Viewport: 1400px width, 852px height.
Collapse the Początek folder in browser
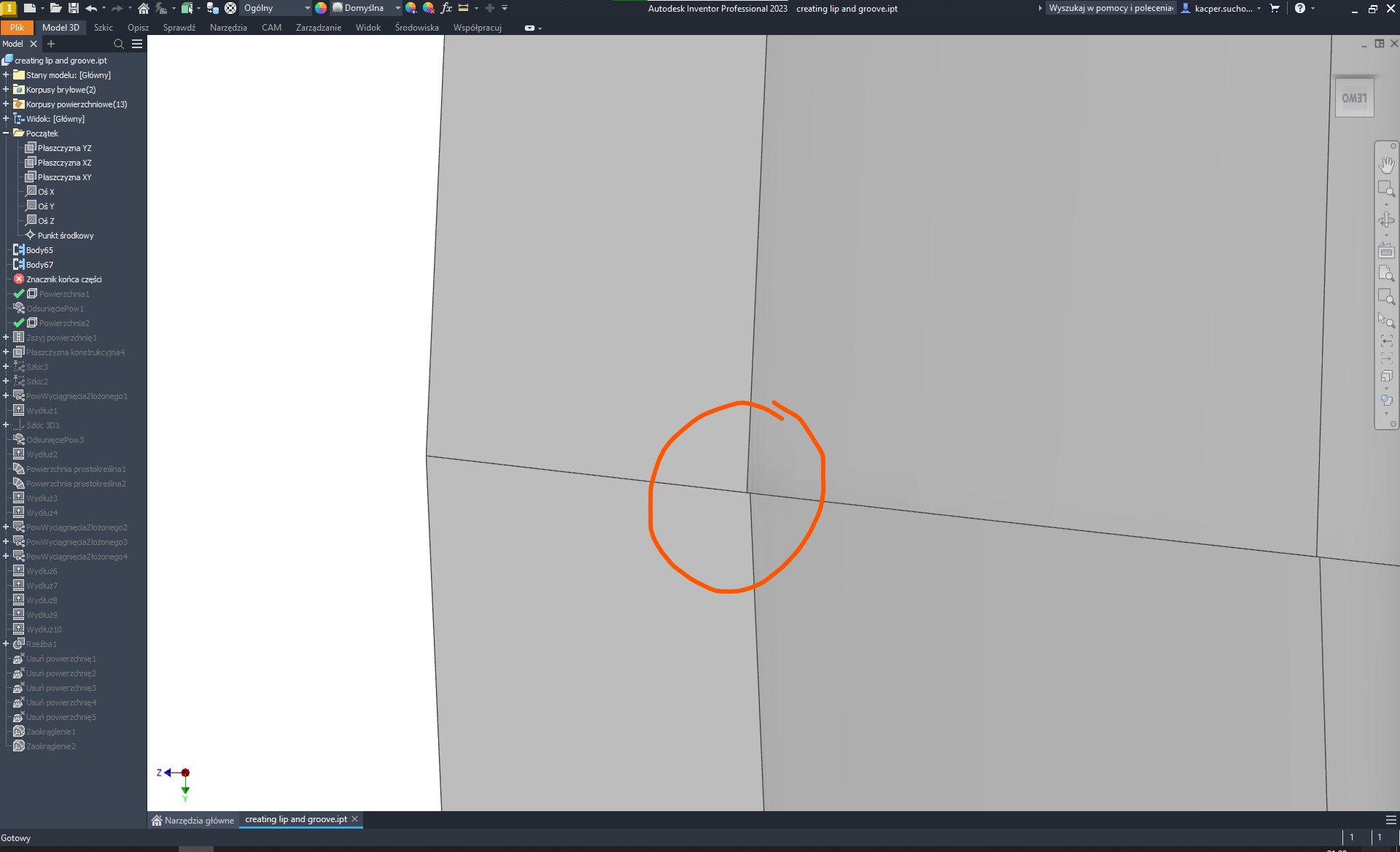point(5,133)
